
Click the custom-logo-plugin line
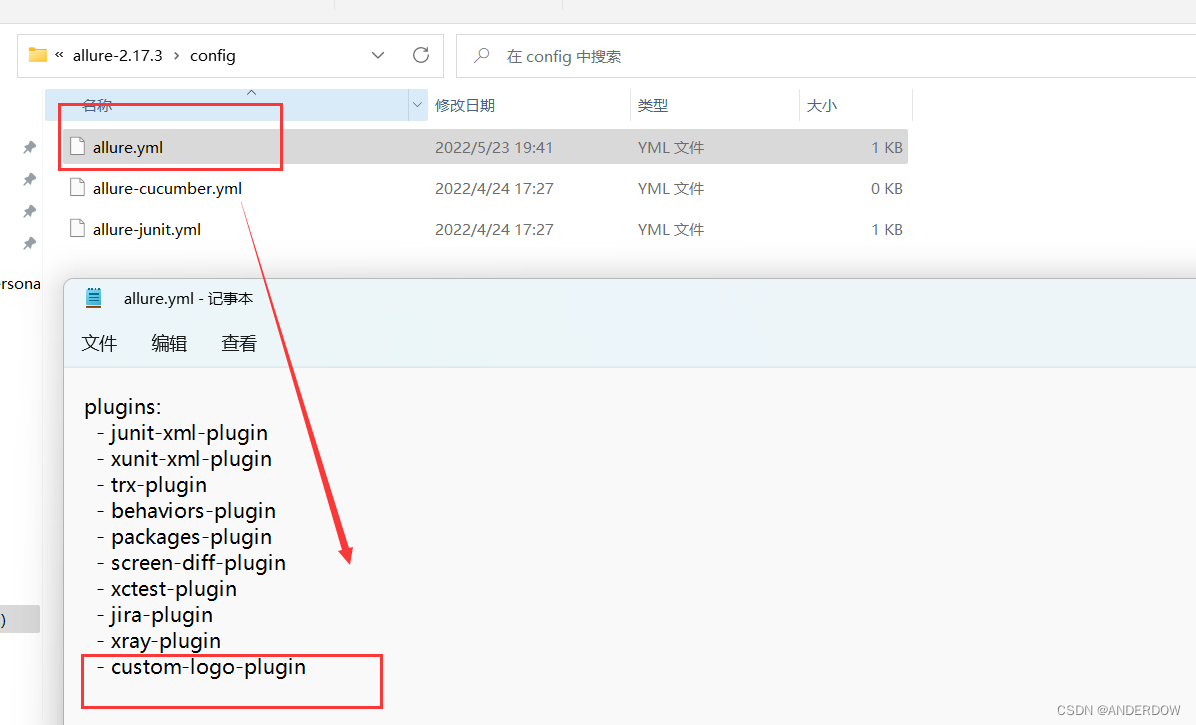[x=201, y=666]
